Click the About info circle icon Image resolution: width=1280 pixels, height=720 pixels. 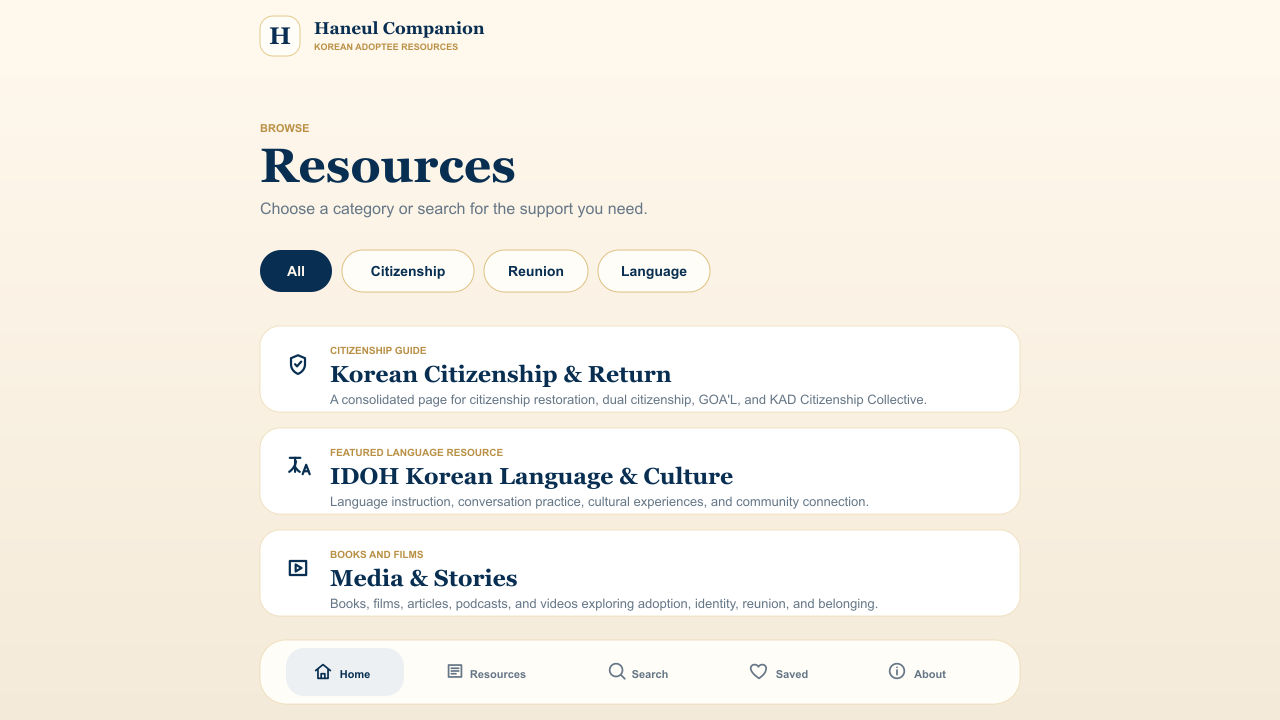[x=897, y=671]
